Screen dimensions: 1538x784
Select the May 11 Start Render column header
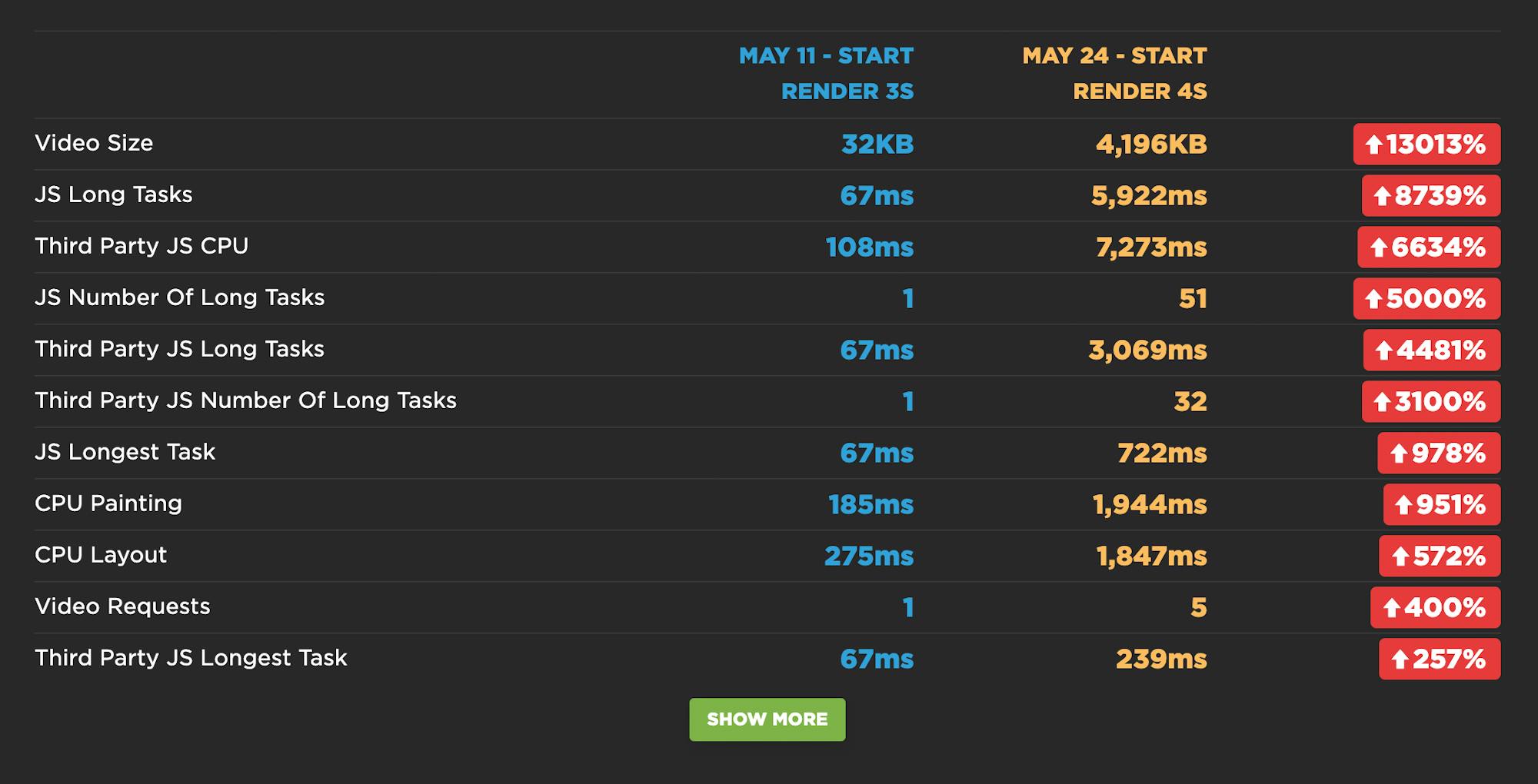pos(826,74)
